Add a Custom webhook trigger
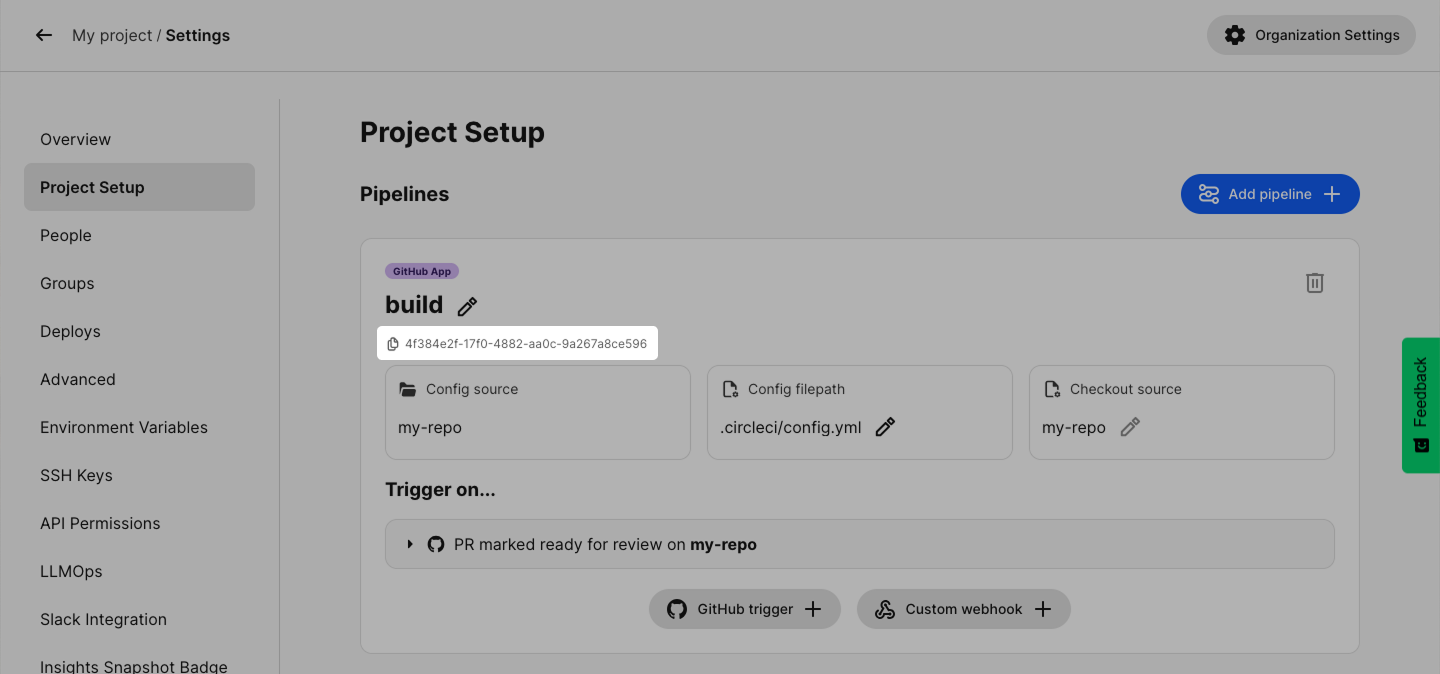 [963, 609]
